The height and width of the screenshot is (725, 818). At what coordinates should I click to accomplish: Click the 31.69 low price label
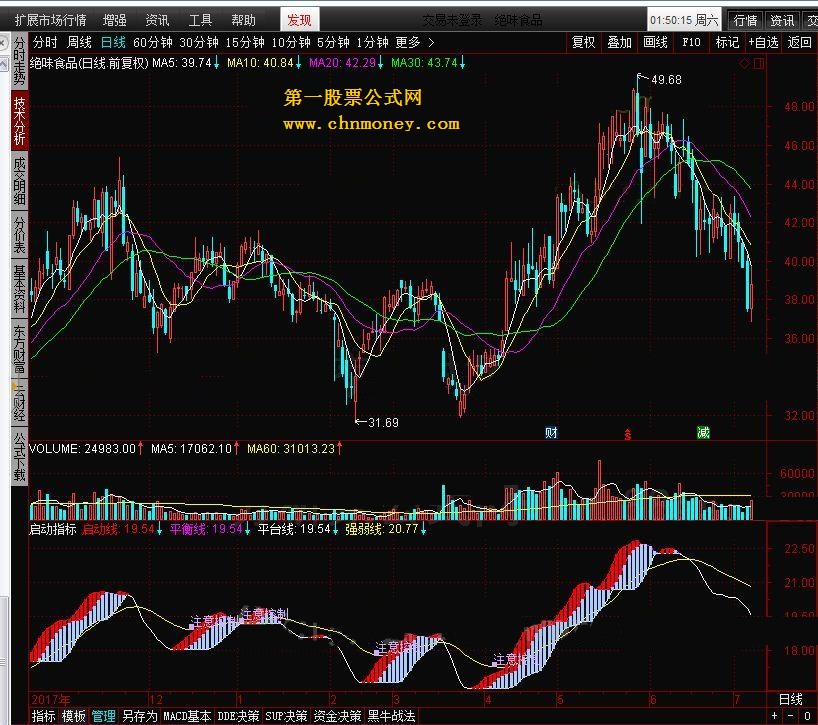click(383, 422)
